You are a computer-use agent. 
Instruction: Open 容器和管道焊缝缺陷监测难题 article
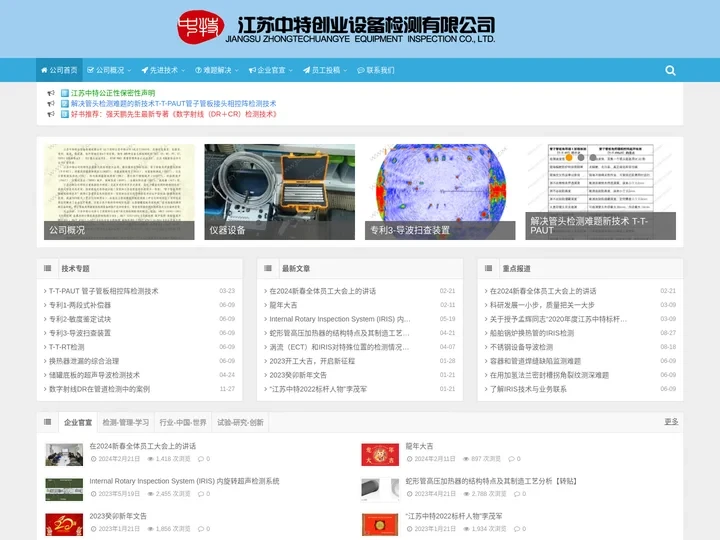[535, 361]
